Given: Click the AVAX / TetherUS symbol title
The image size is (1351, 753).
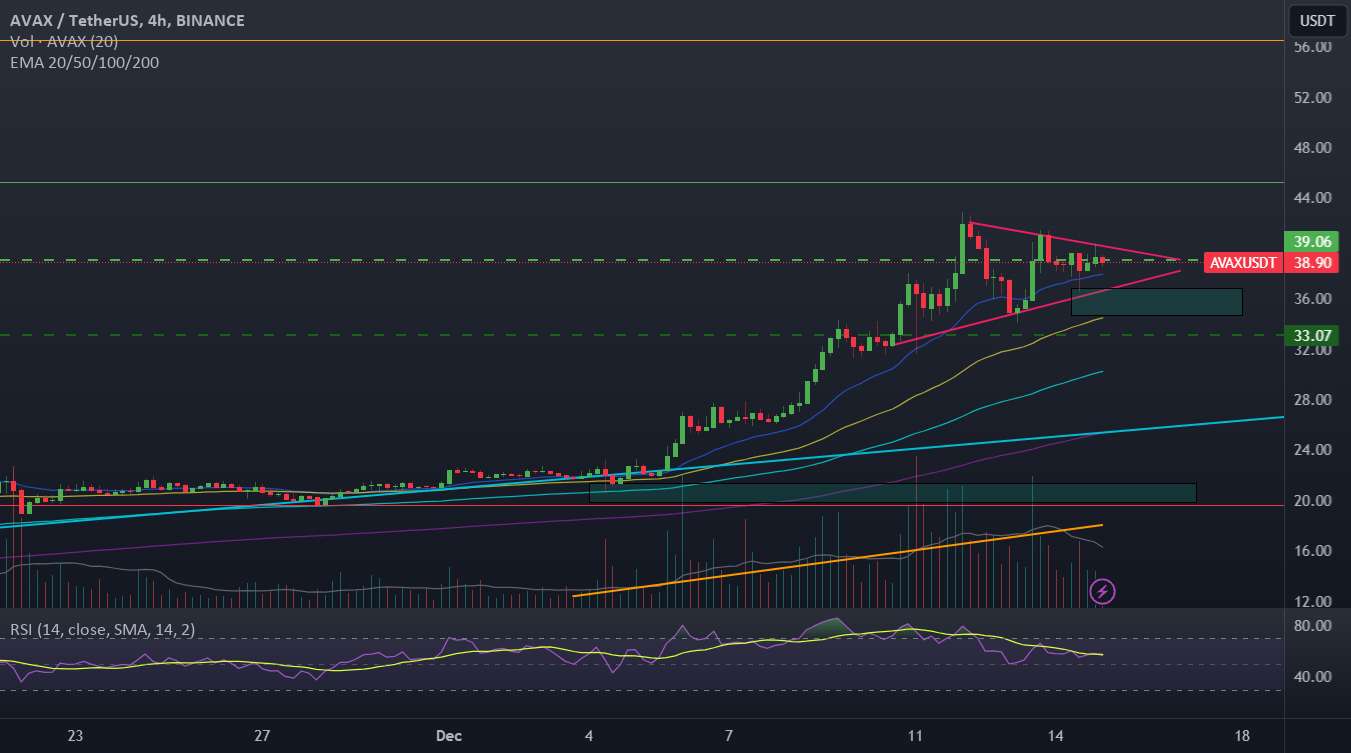Looking at the screenshot, I should [128, 21].
